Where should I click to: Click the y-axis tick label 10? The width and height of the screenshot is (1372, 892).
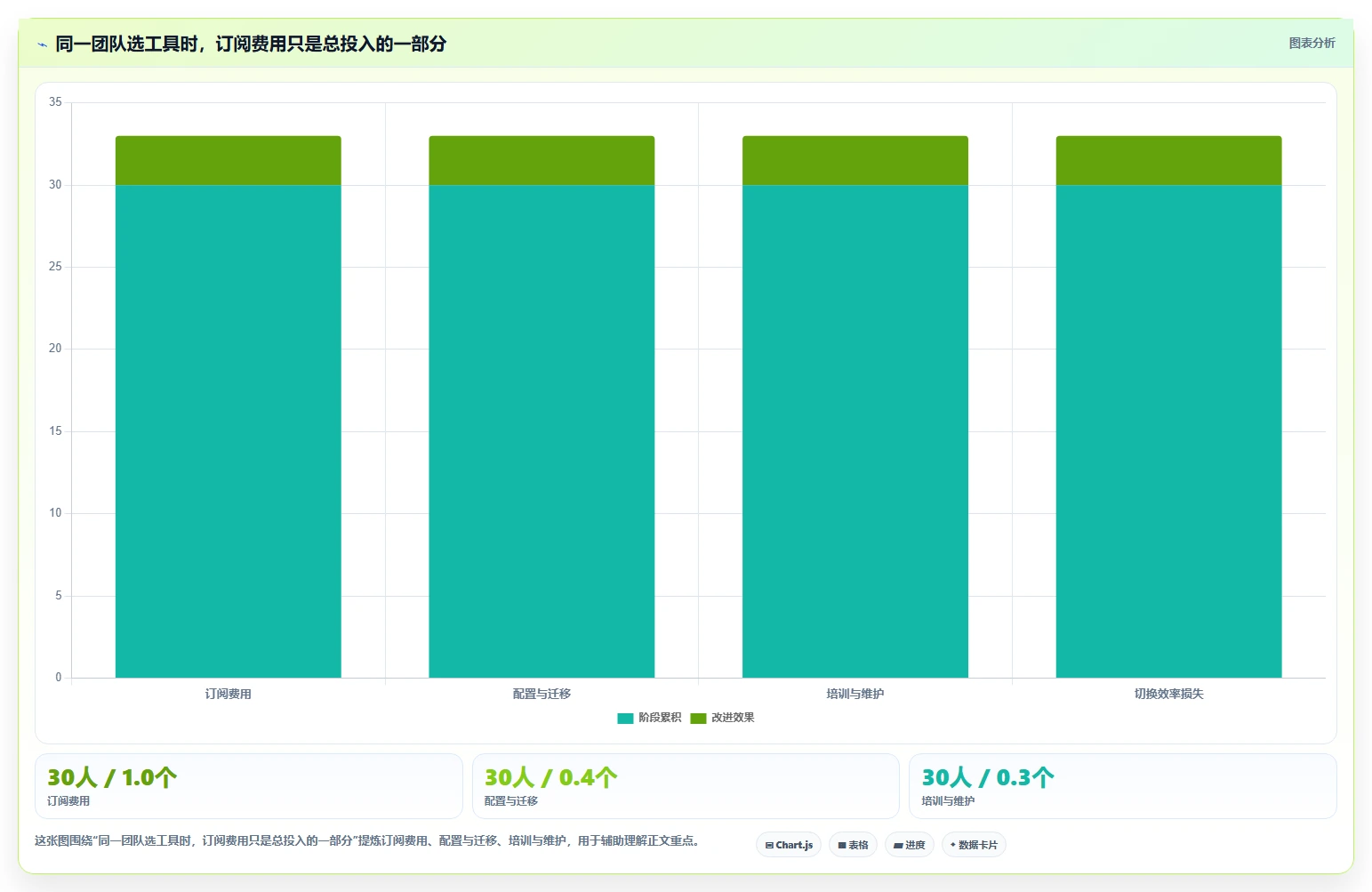(55, 513)
